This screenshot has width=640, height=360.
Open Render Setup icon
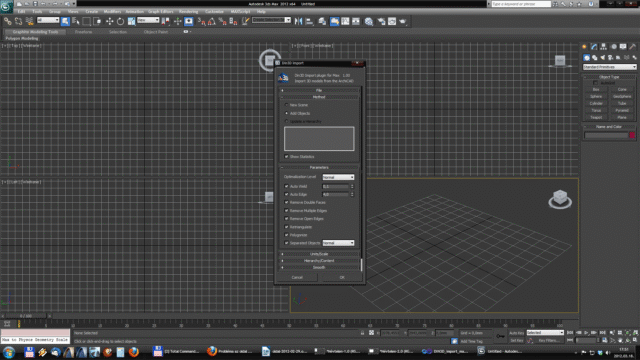point(381,21)
